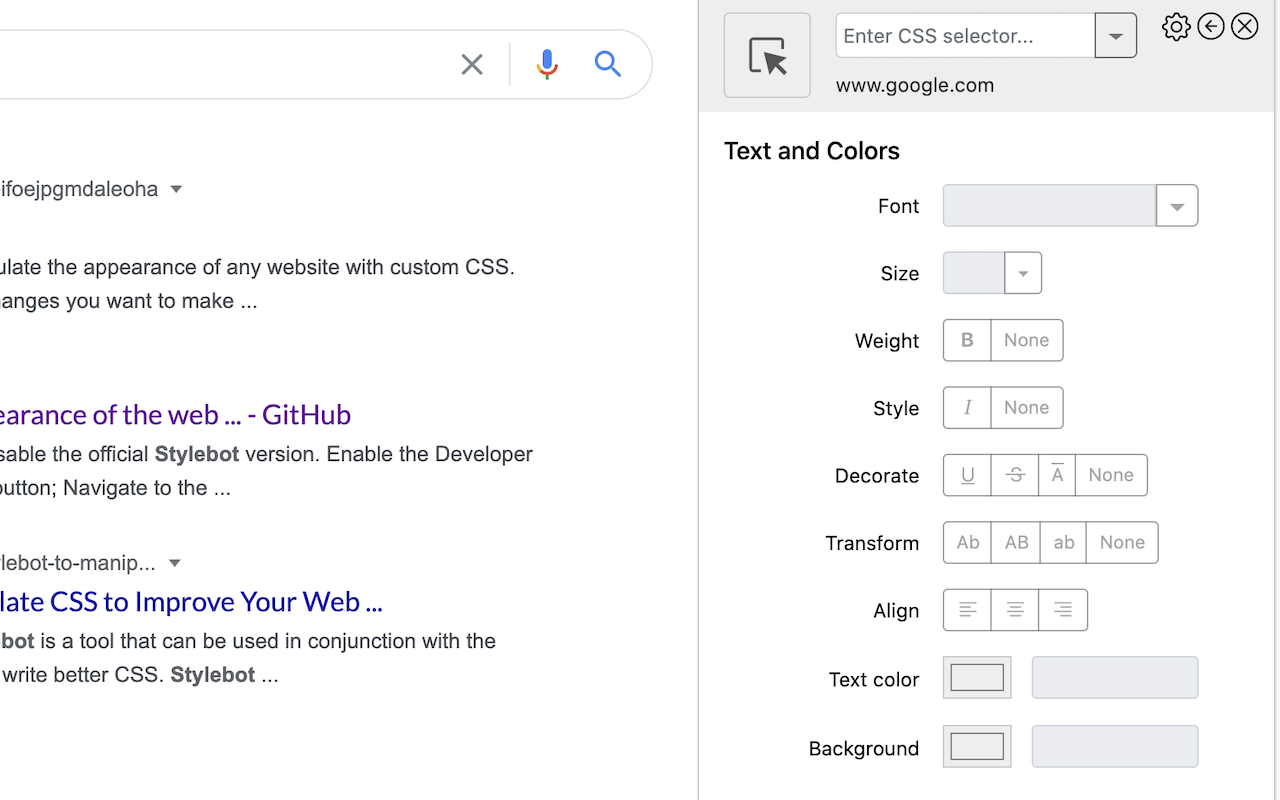The image size is (1280, 800).
Task: Open the Stylebot settings gear
Action: 1176,26
